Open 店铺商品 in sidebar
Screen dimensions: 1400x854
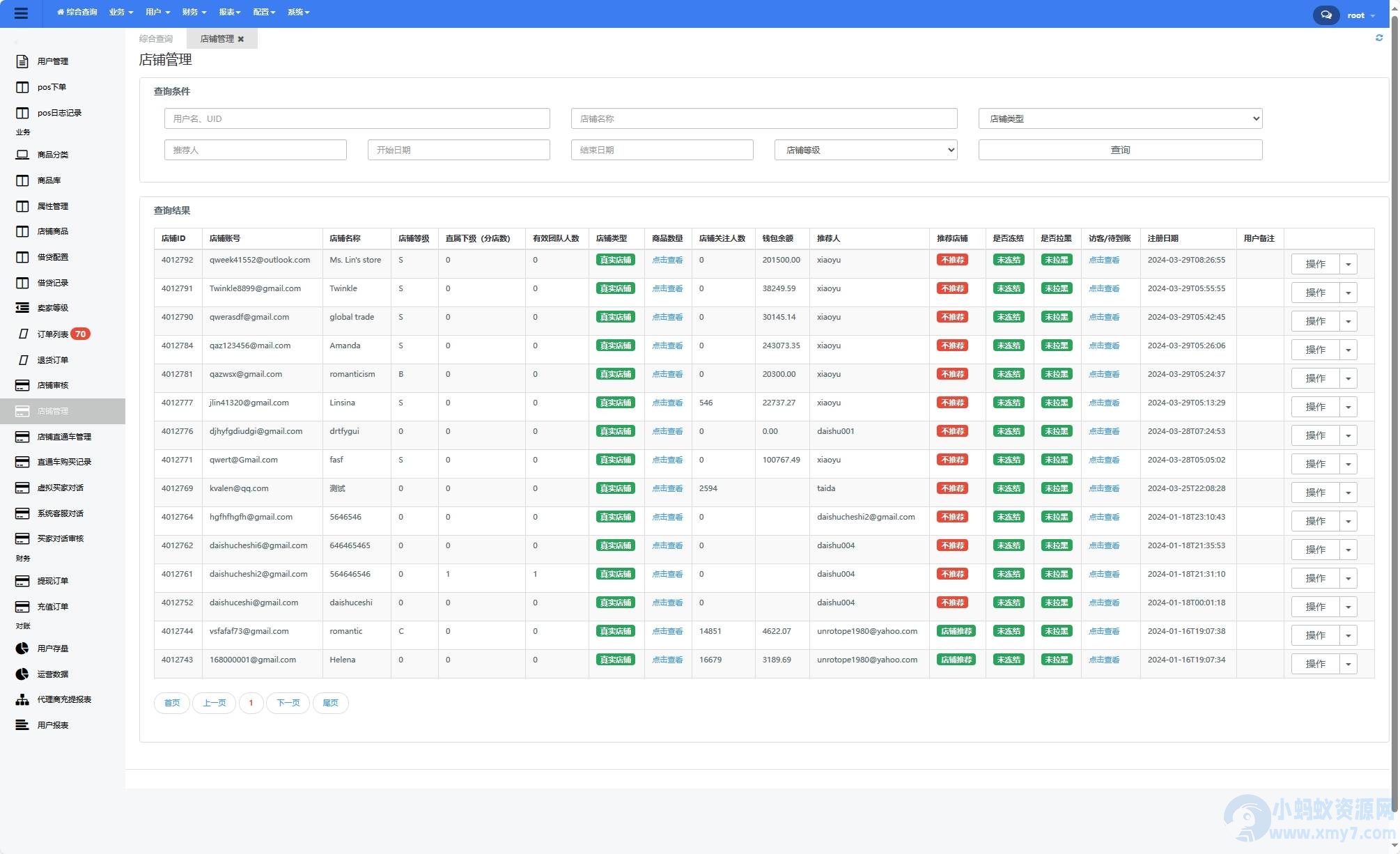[x=53, y=231]
